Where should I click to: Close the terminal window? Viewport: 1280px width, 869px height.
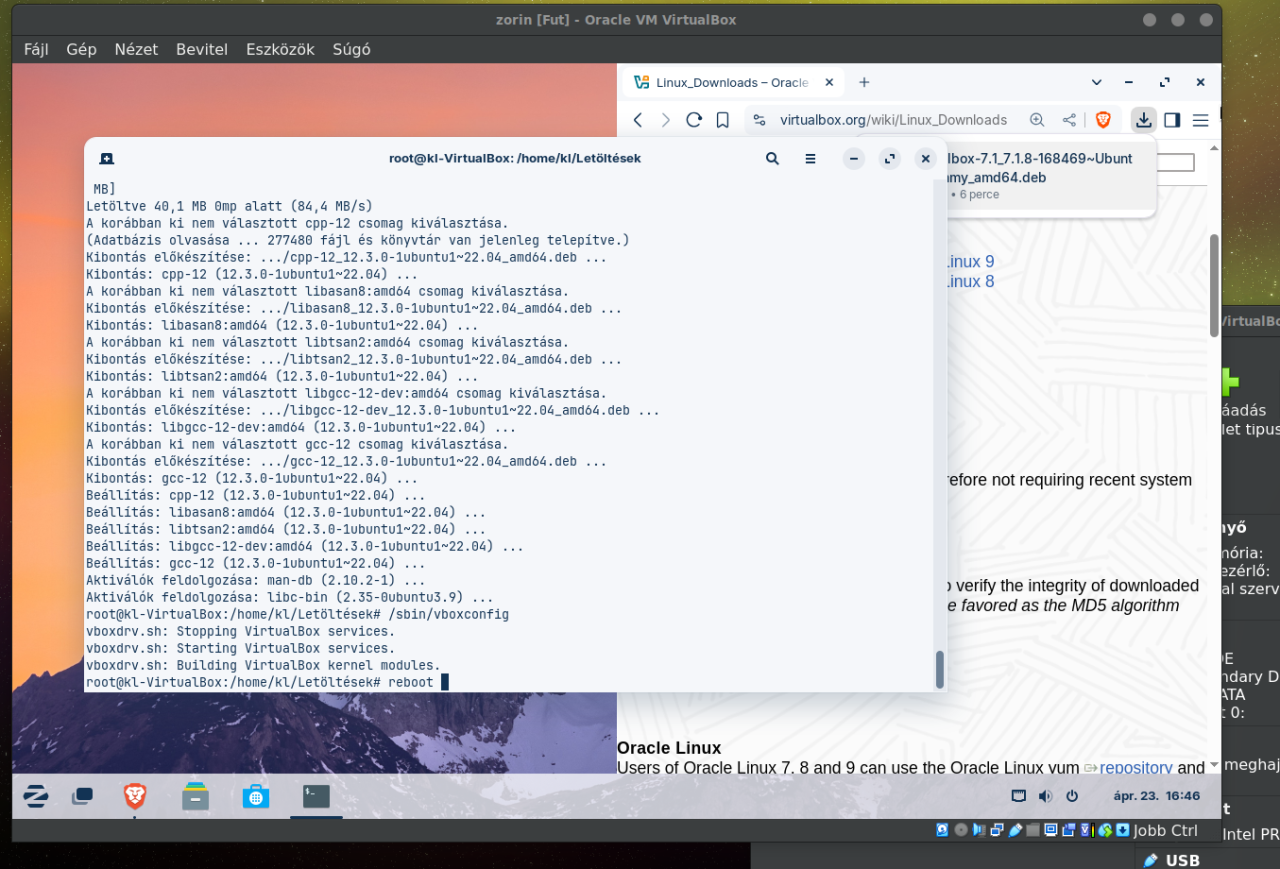[926, 158]
